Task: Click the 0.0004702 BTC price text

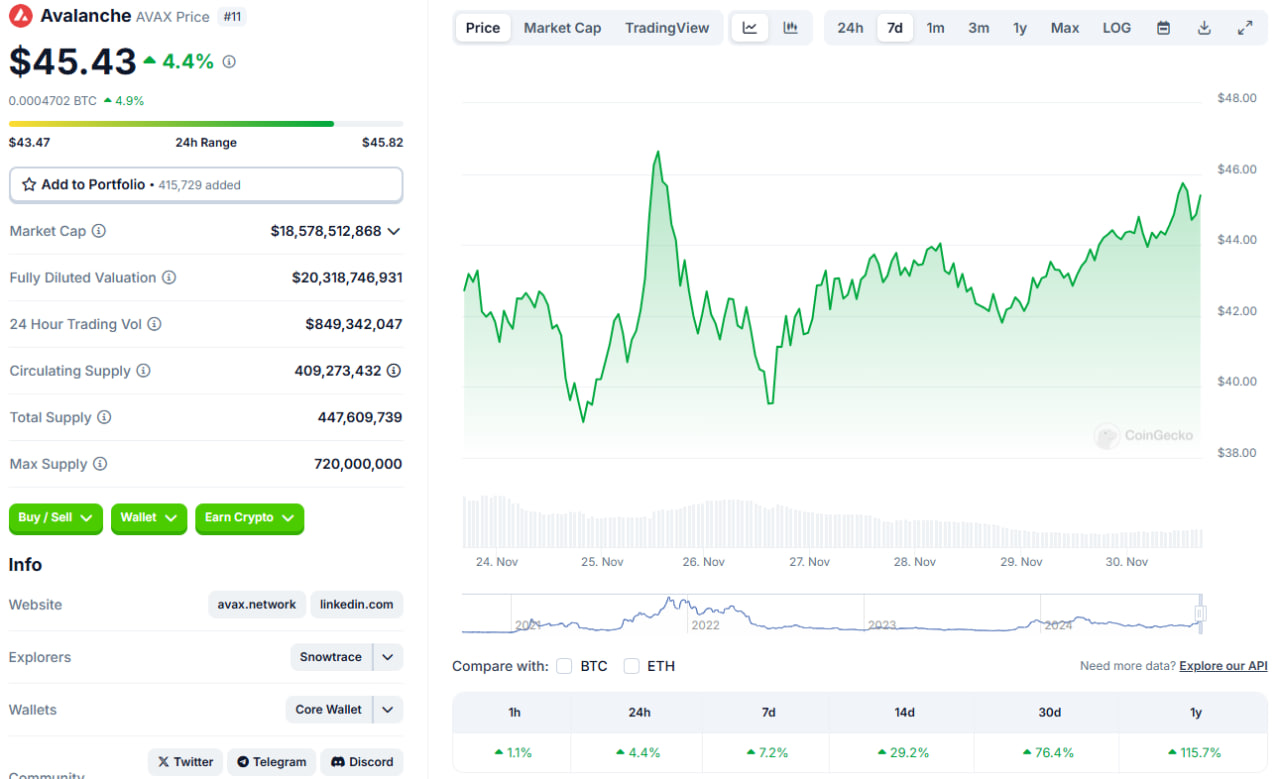Action: pos(53,101)
